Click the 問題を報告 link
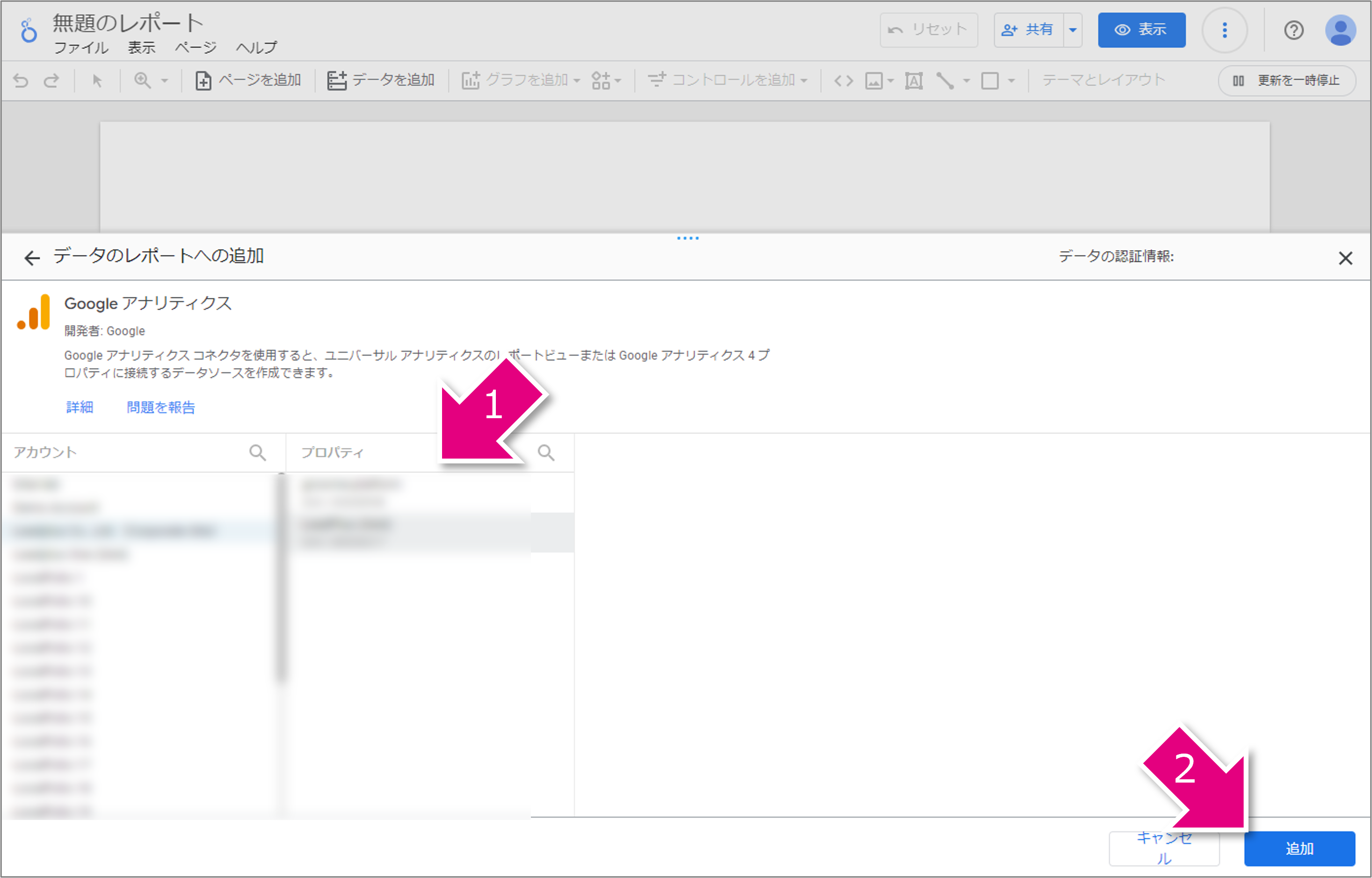1372x878 pixels. [161, 407]
